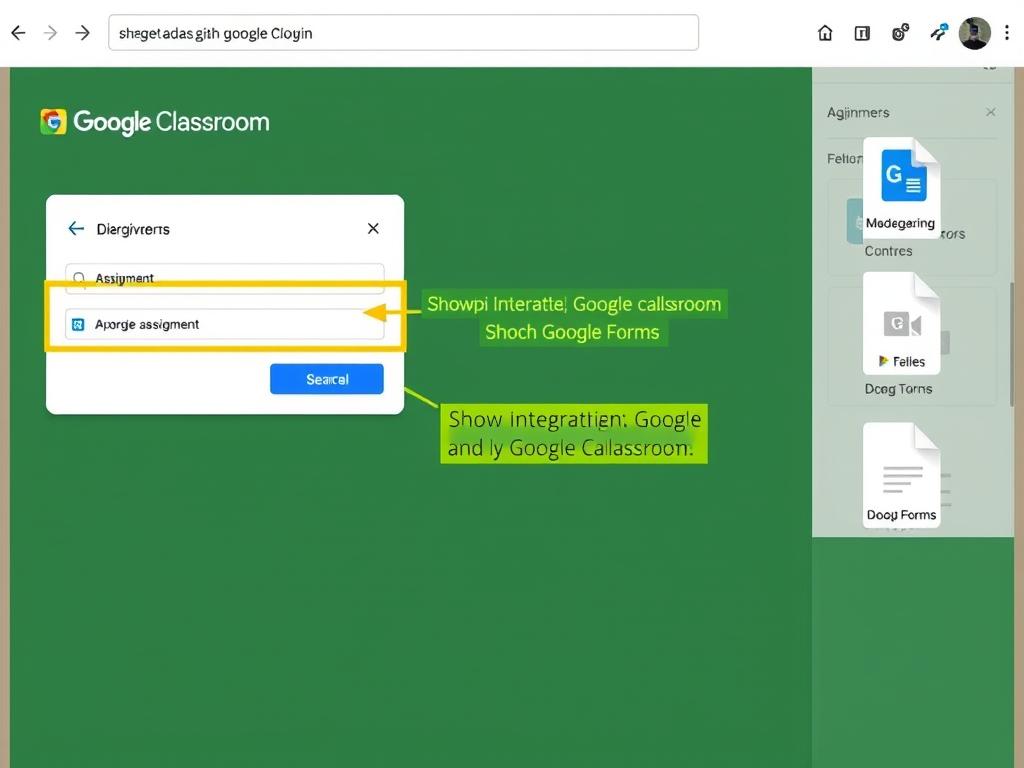Click the gray video icon above Felles
Screen dimensions: 1024x768
903,324
